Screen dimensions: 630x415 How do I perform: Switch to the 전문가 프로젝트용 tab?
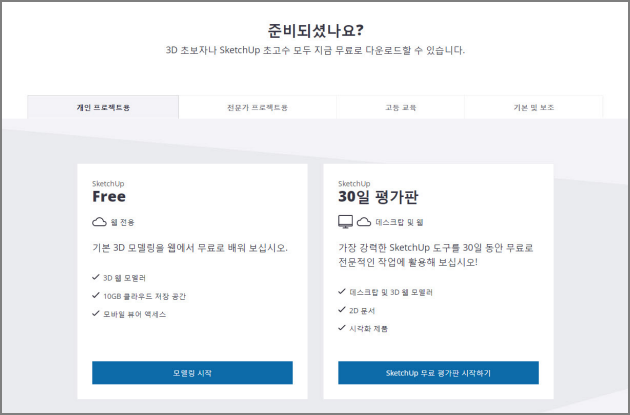(258, 107)
